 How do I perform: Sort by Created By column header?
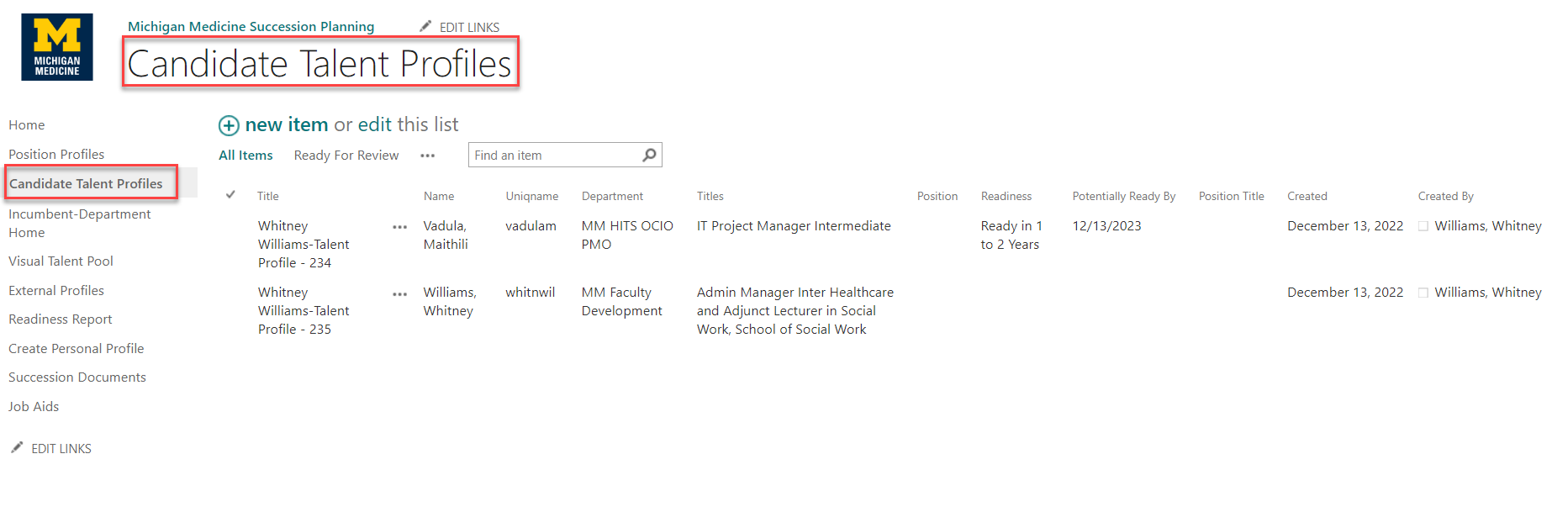coord(1446,196)
